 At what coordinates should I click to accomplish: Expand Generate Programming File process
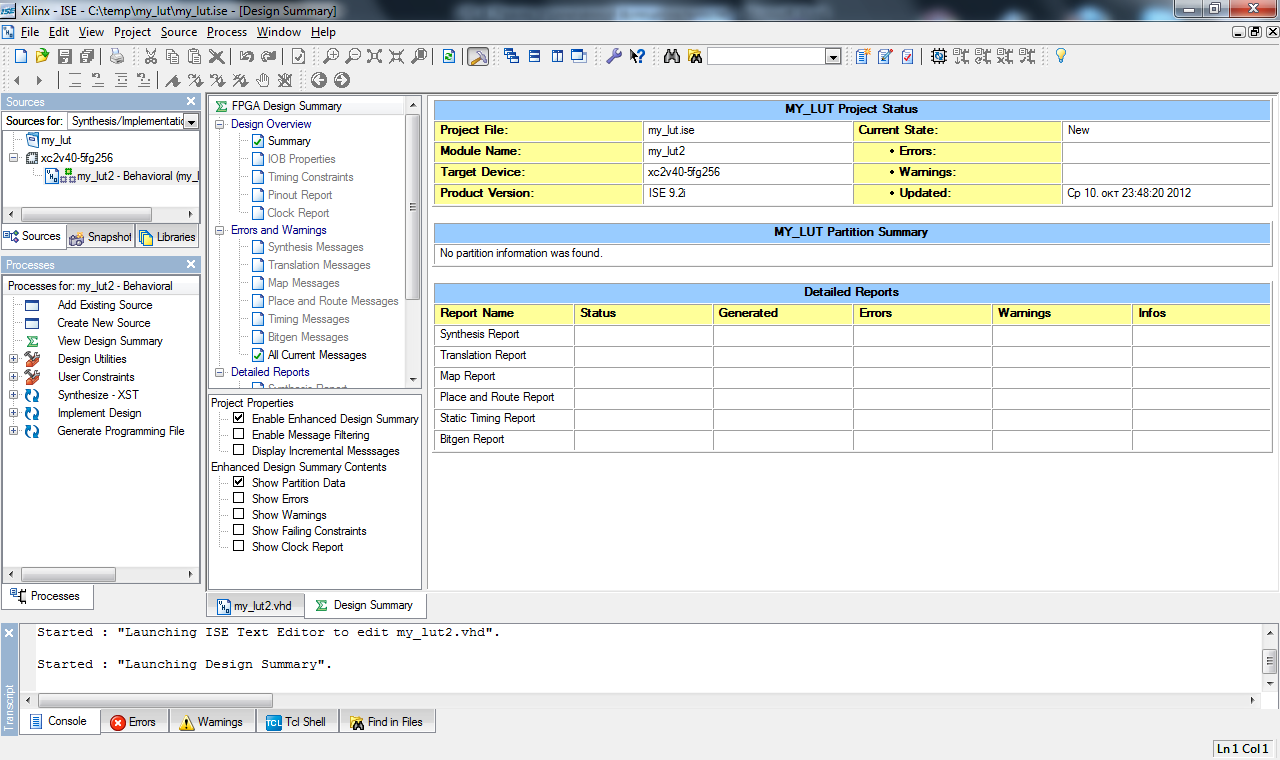point(13,431)
